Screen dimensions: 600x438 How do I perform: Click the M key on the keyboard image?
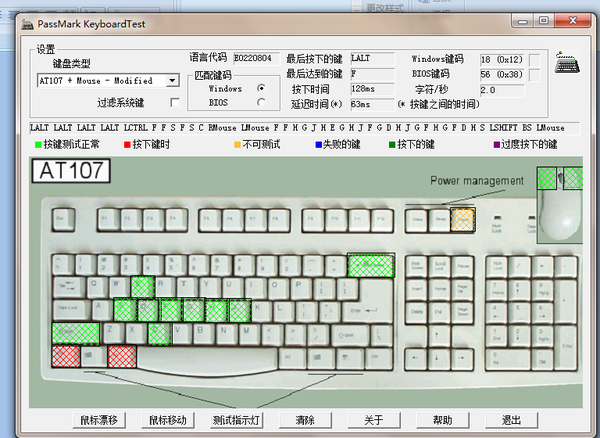pyautogui.click(x=248, y=333)
